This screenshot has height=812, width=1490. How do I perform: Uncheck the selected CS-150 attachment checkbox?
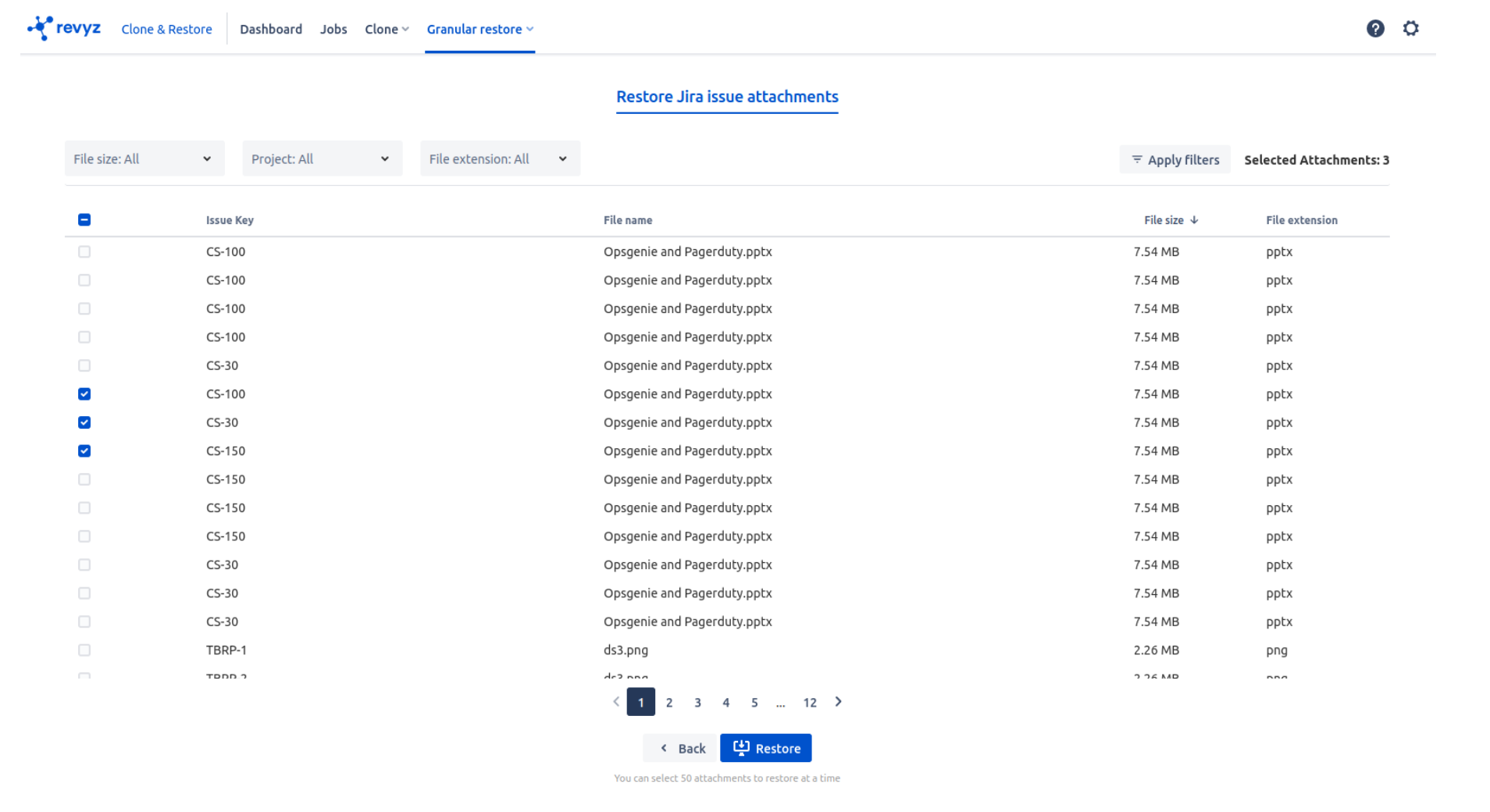[x=84, y=451]
